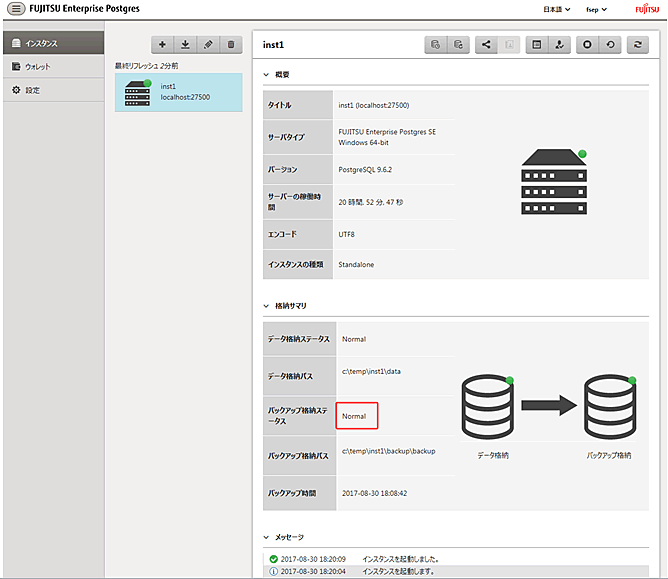Click the blue info message icon
Viewport: 668px width, 579px height.
pyautogui.click(x=274, y=571)
